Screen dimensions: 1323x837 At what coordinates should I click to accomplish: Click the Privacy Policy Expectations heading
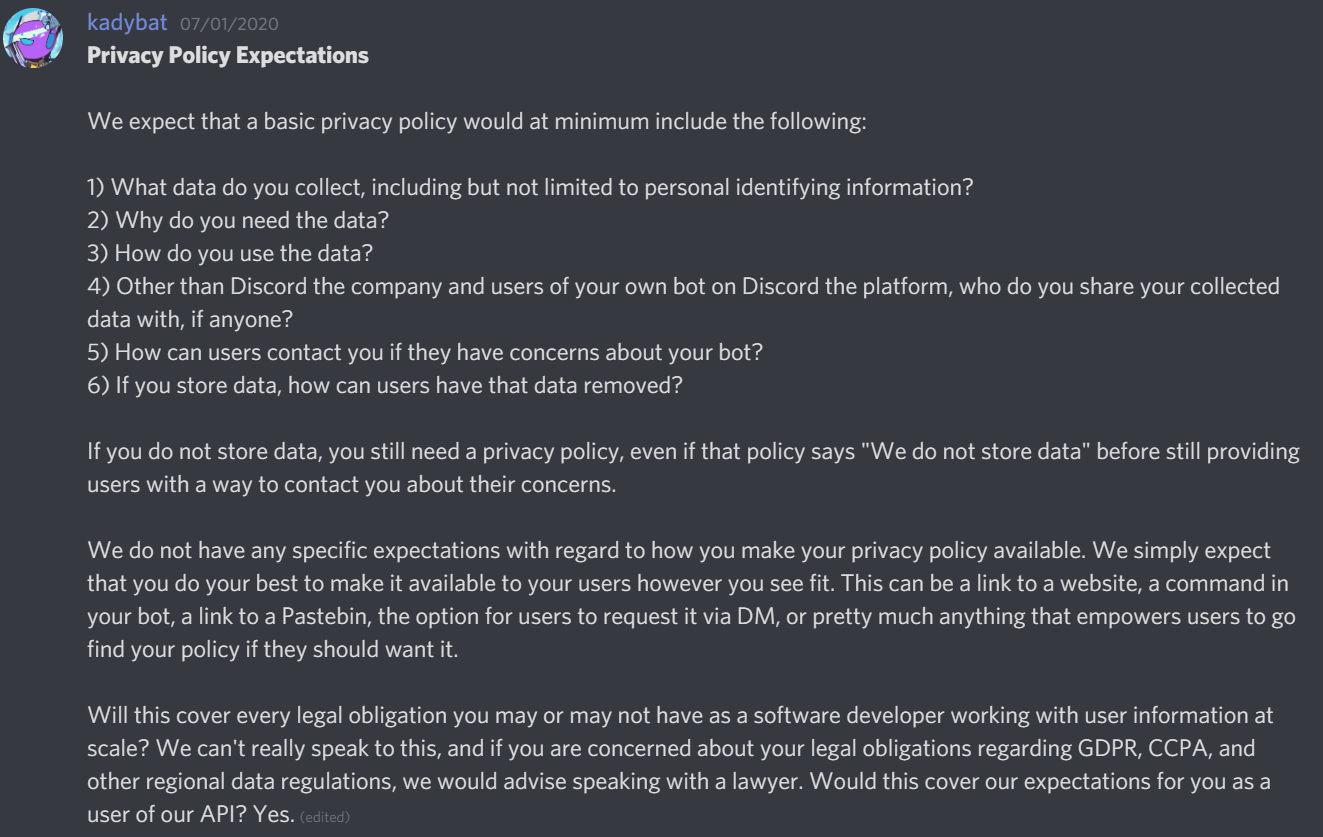pyautogui.click(x=228, y=56)
